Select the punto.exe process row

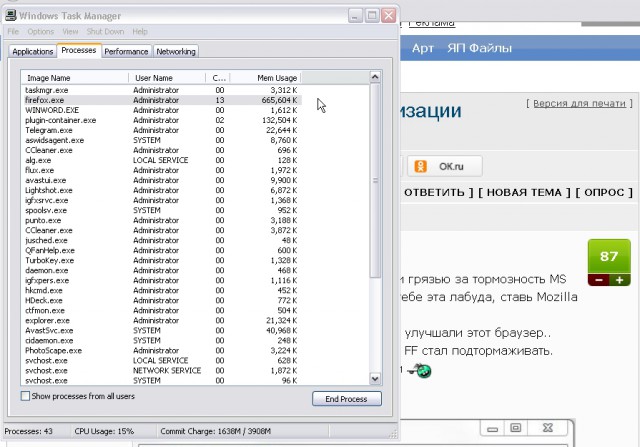tap(162, 220)
